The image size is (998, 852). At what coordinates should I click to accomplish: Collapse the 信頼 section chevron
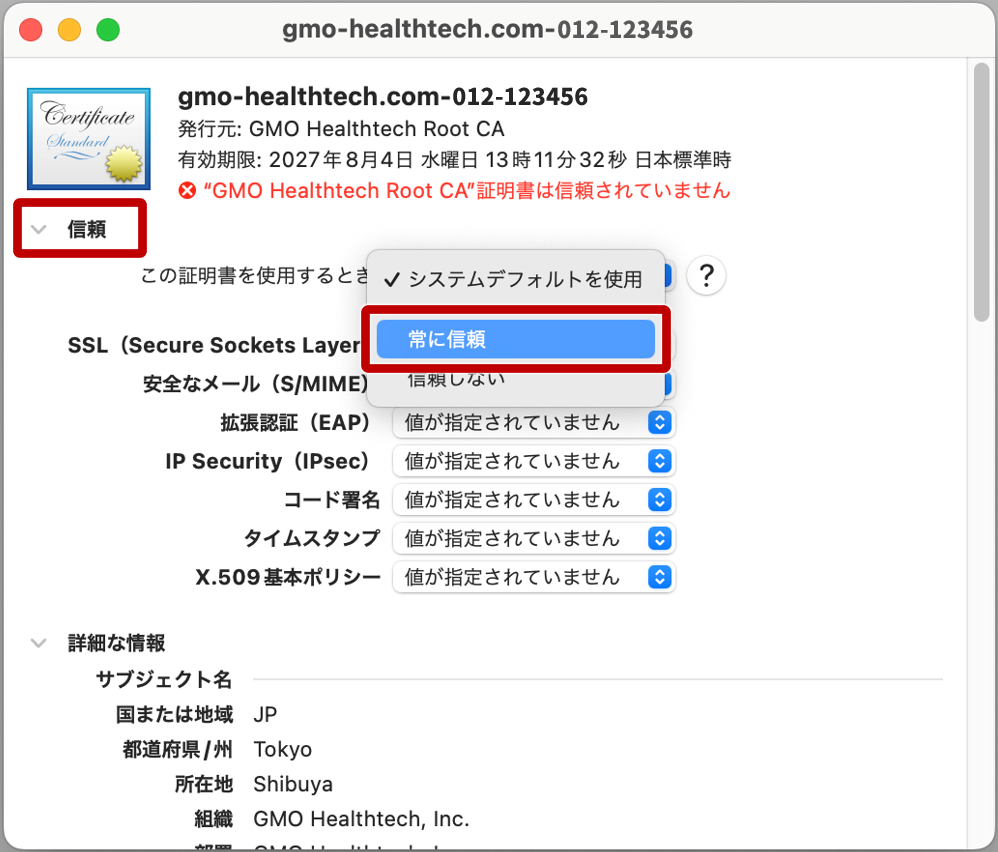(39, 229)
